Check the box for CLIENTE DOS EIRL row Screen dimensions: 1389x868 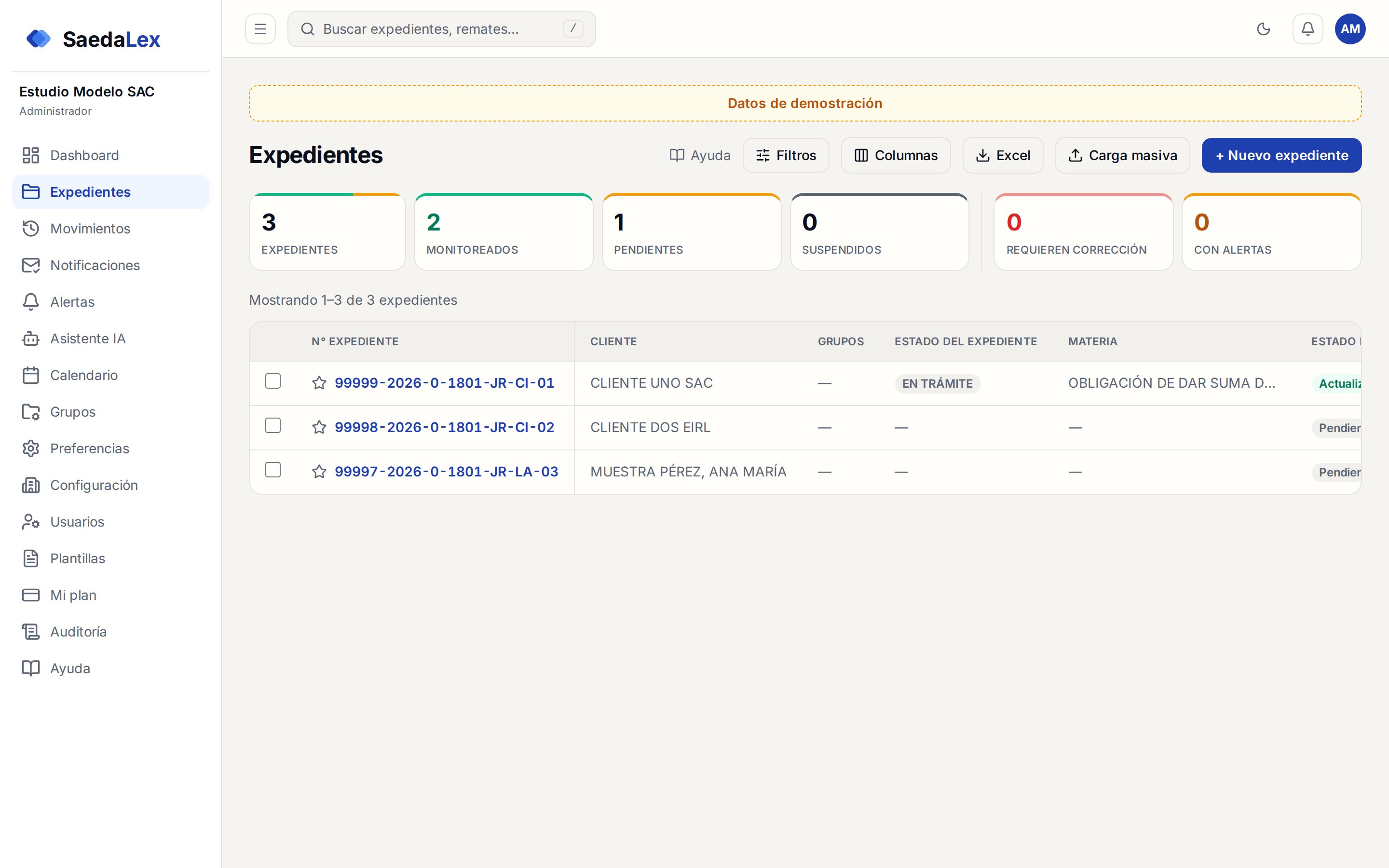[x=272, y=425]
